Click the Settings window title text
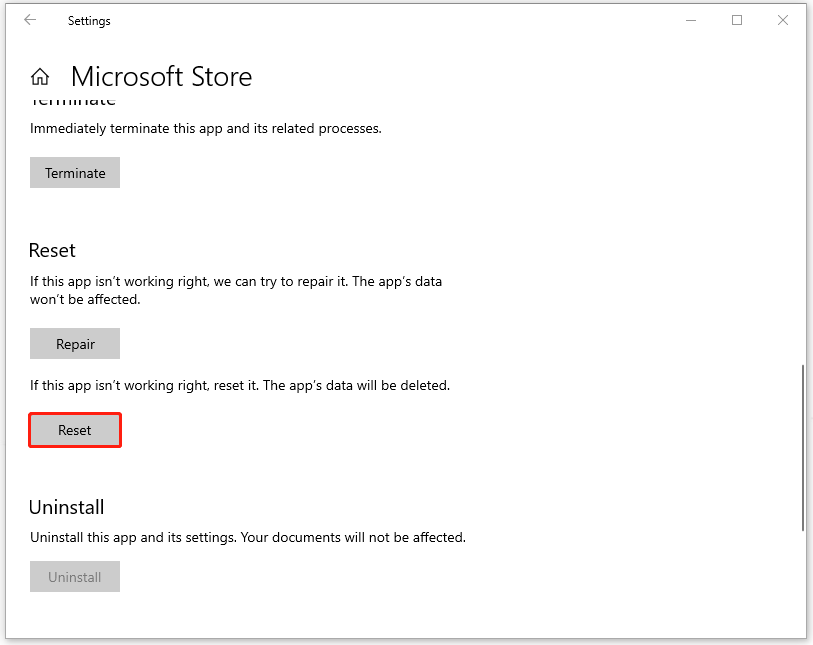Screen dimensions: 813x645 tap(89, 20)
